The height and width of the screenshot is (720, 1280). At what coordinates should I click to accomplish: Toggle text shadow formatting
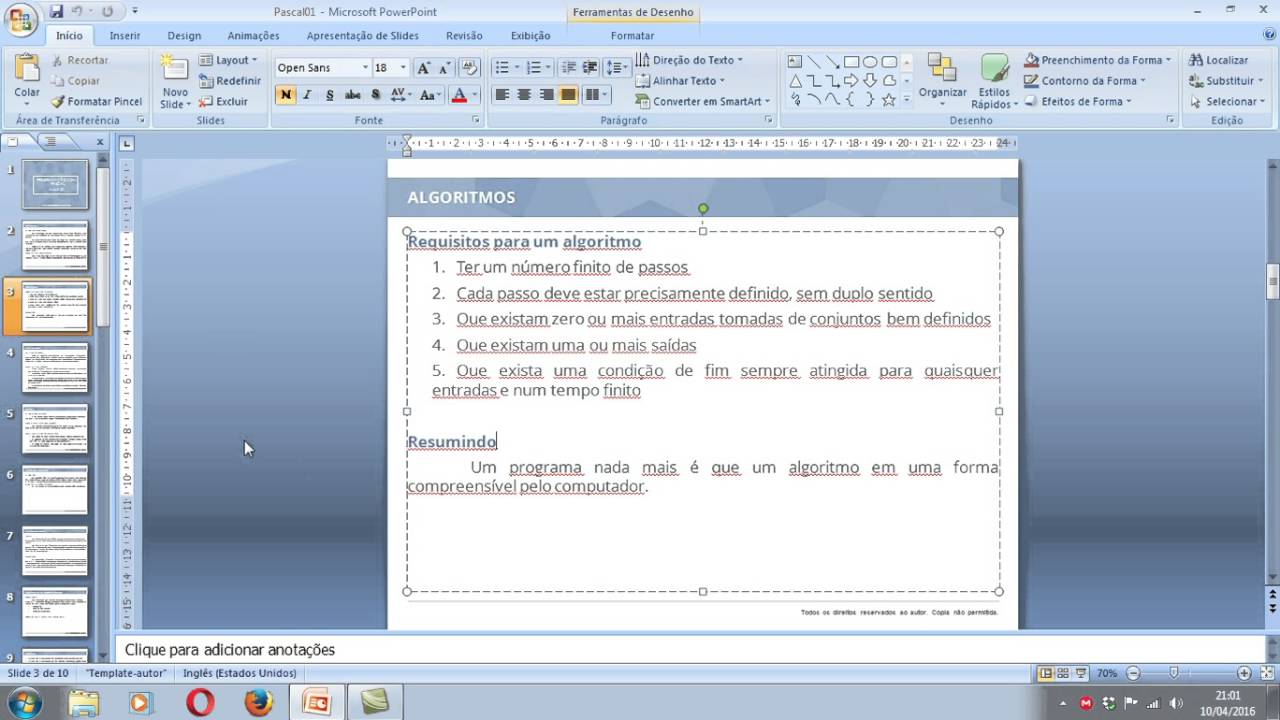(375, 95)
